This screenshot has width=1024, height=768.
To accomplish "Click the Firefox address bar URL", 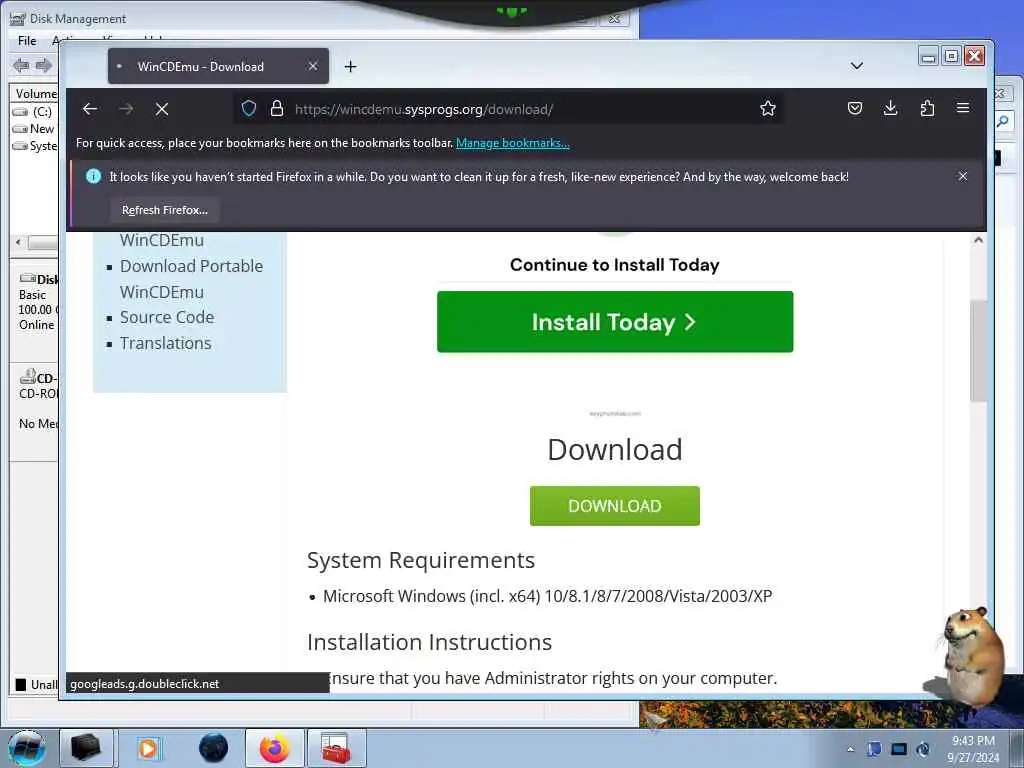I will 424,109.
